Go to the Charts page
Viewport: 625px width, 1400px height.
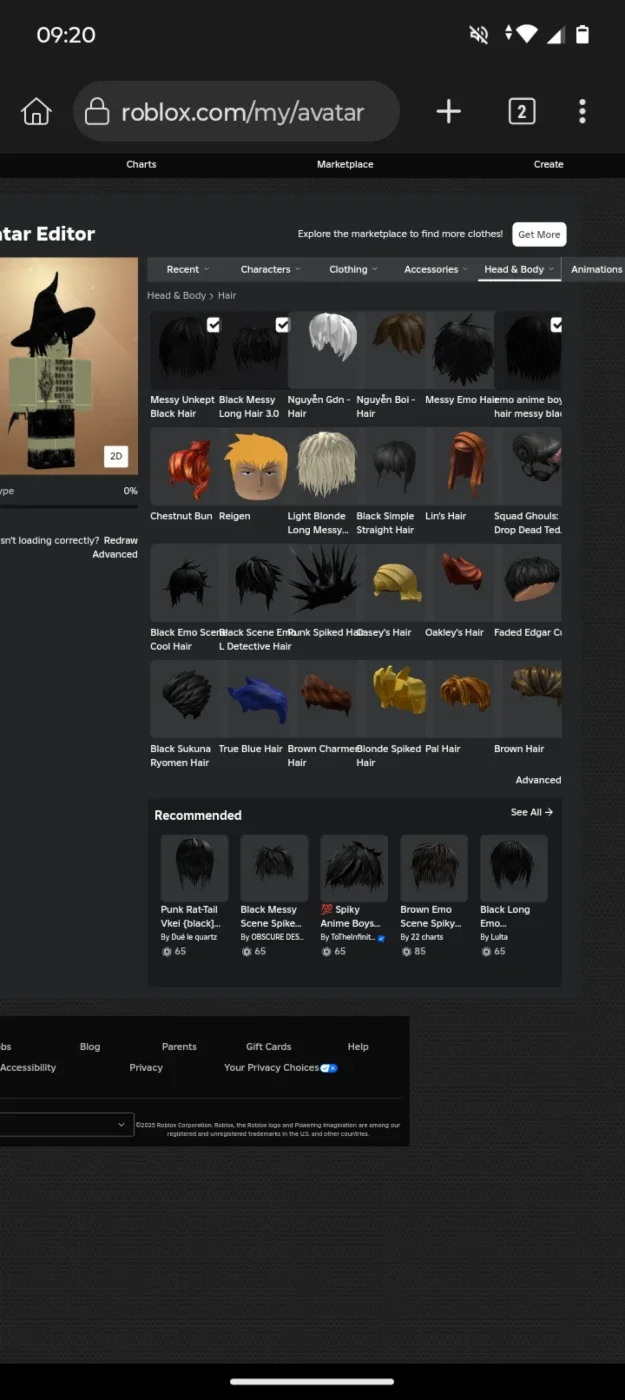pyautogui.click(x=141, y=164)
